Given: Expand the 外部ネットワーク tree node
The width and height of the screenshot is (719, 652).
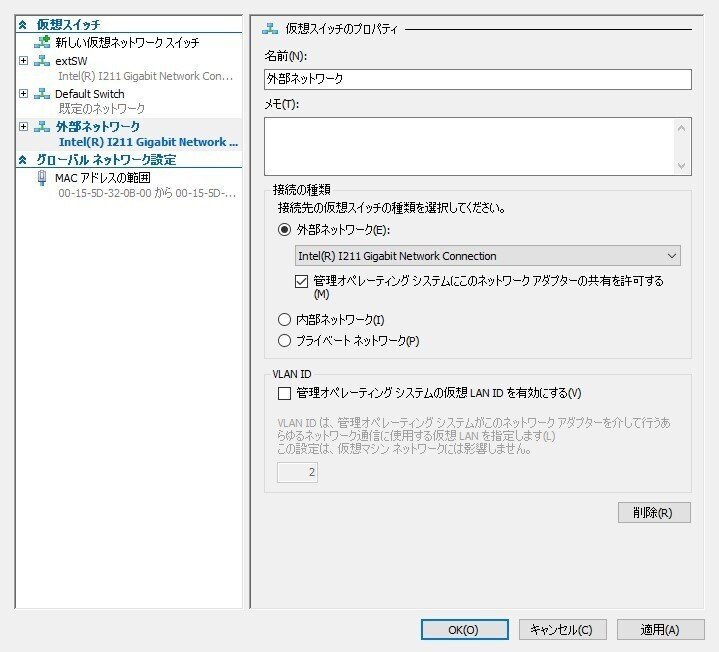Looking at the screenshot, I should click(23, 127).
